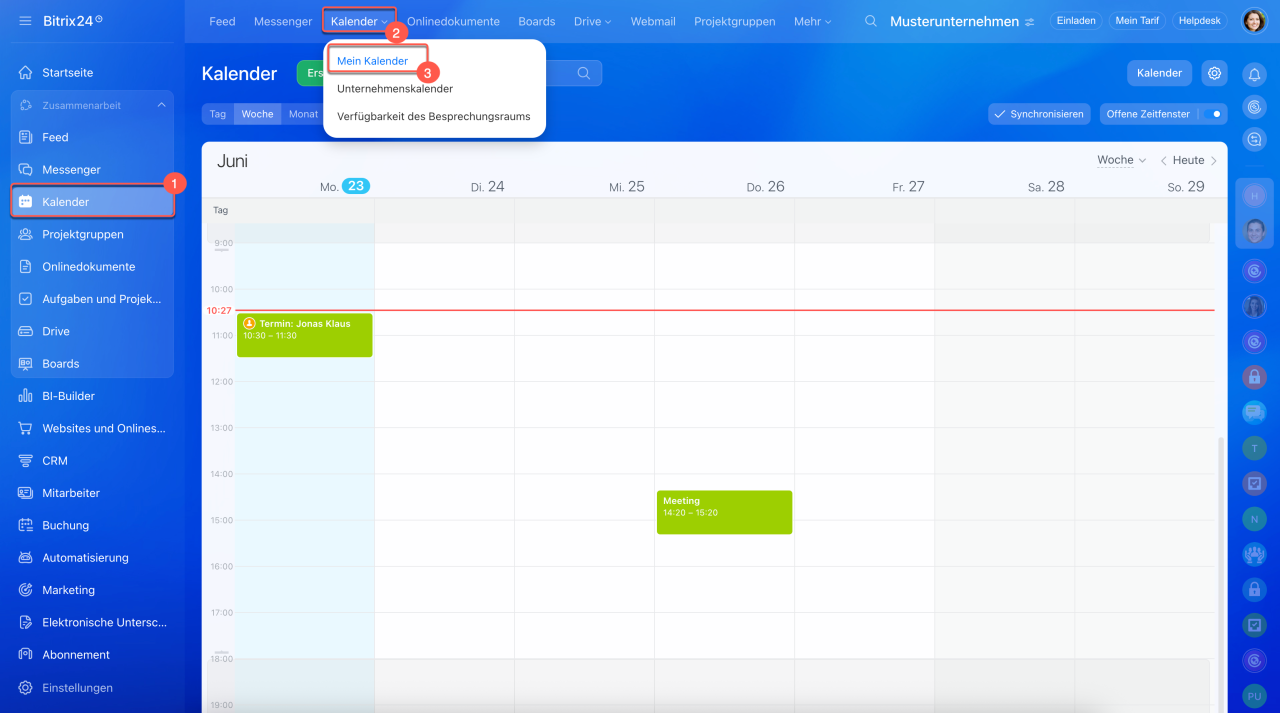Open the user profile avatar at top right
Viewport: 1280px width, 713px height.
click(x=1254, y=21)
